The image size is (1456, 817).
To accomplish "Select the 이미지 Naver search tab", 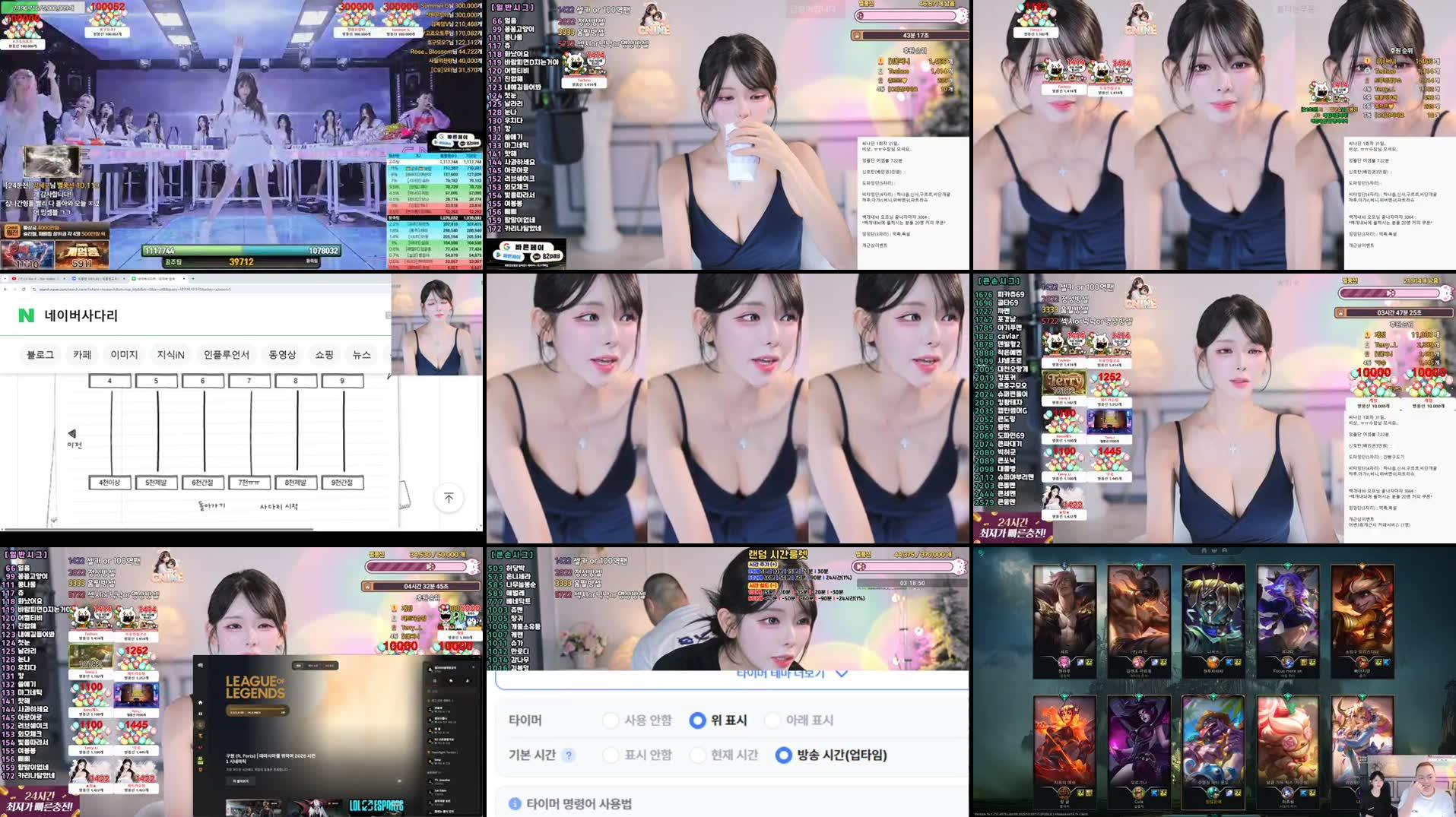I will point(124,354).
